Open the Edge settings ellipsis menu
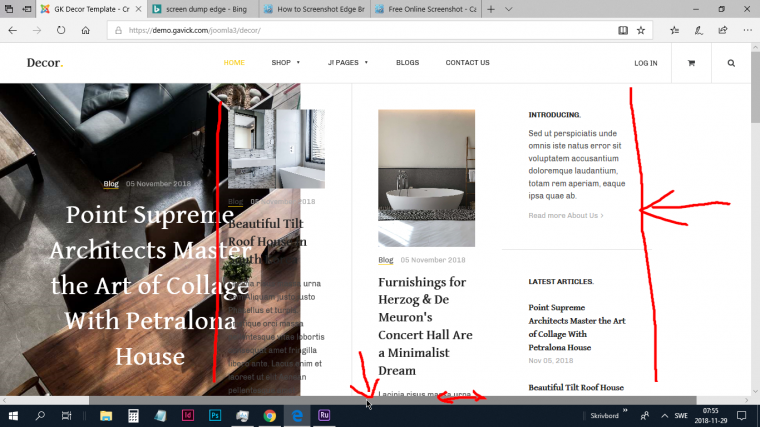The width and height of the screenshot is (760, 427). [x=747, y=30]
